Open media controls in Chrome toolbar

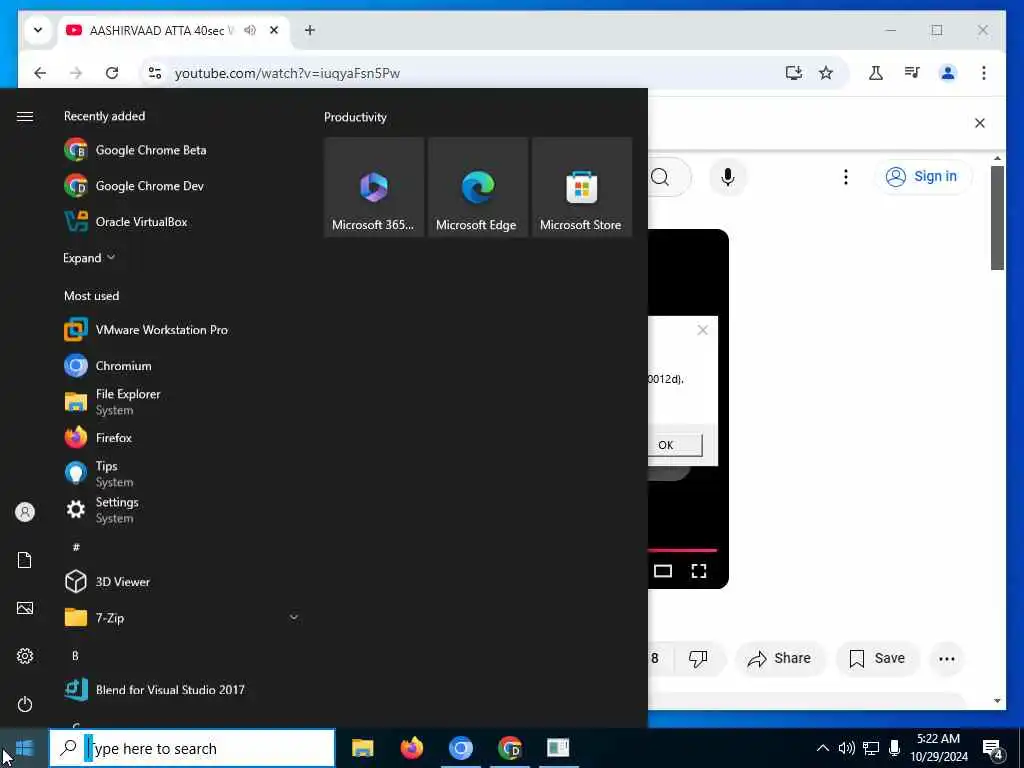tap(912, 73)
